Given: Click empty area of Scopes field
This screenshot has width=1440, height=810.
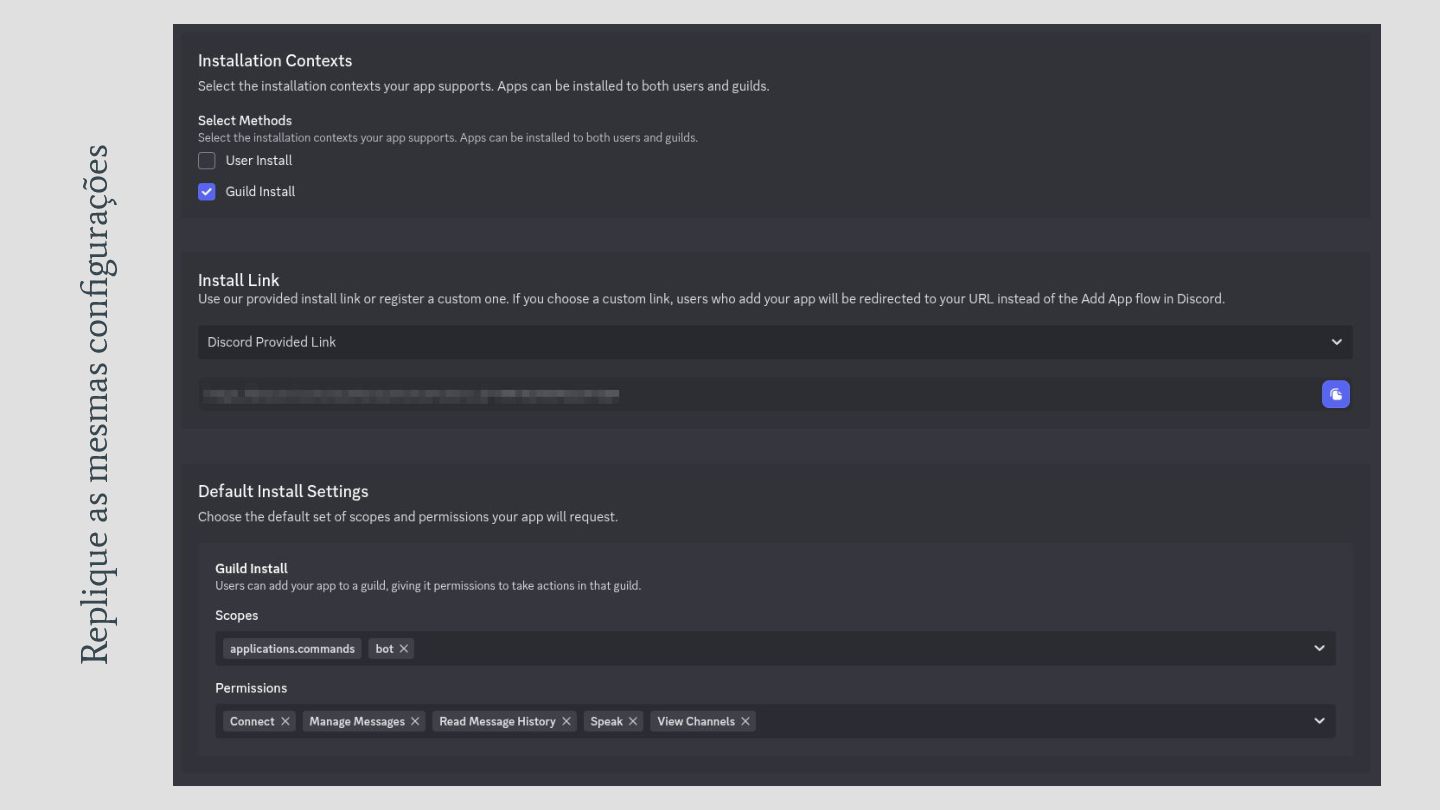Looking at the screenshot, I should tap(850, 648).
